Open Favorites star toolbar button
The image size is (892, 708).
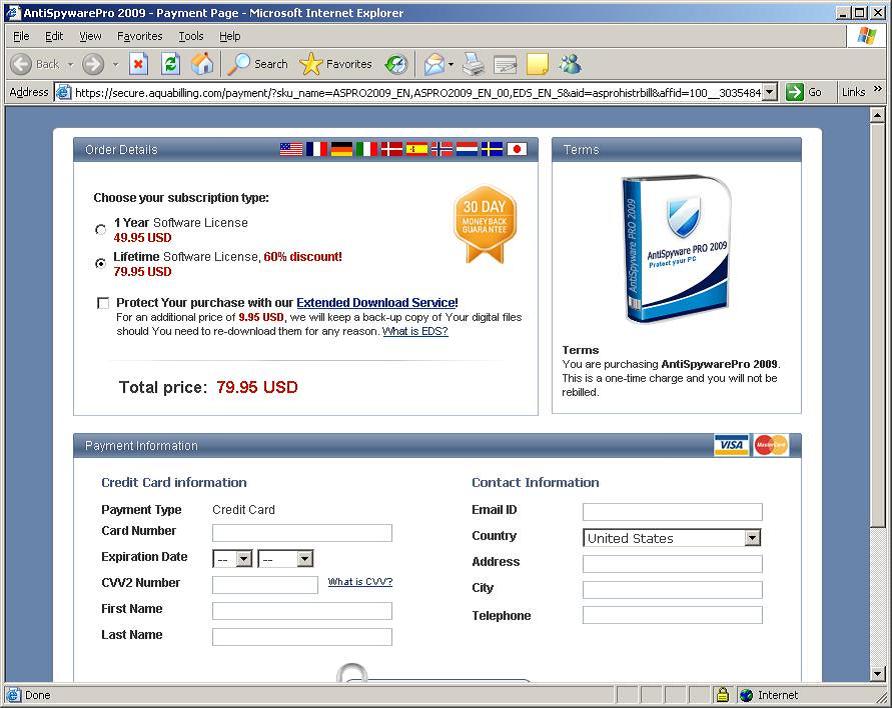(336, 64)
